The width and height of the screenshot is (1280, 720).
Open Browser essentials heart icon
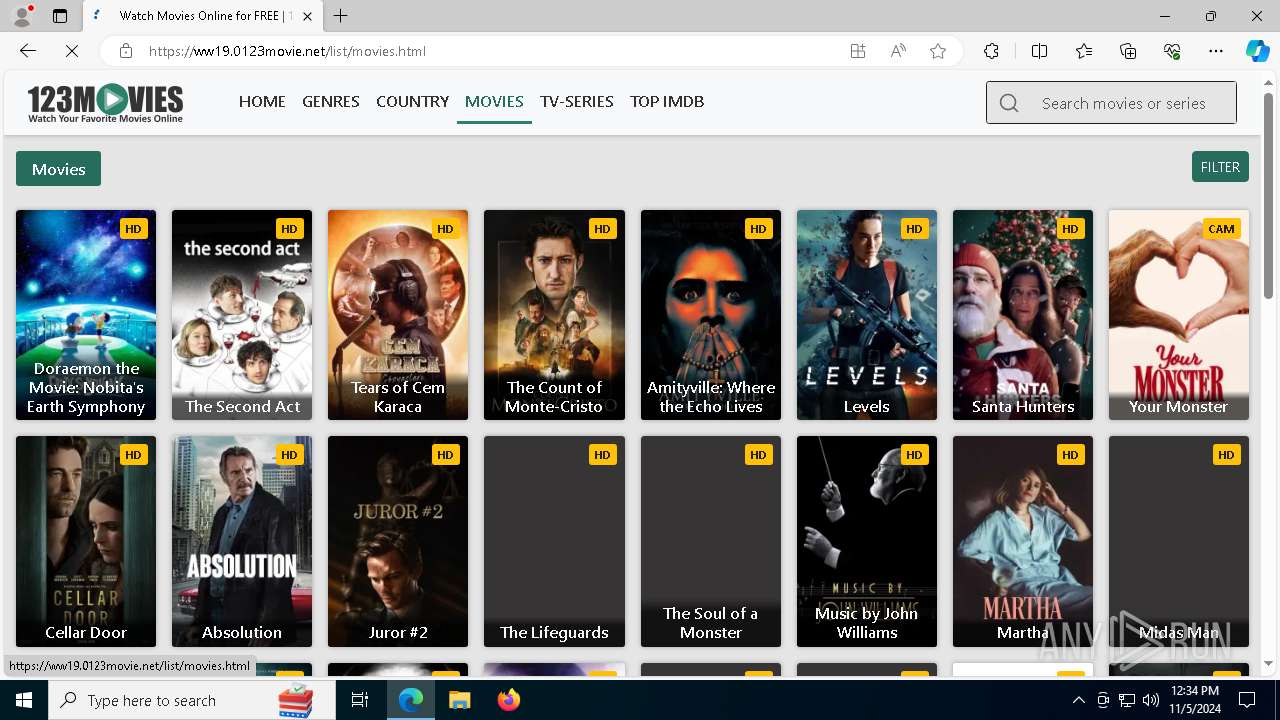[1172, 51]
